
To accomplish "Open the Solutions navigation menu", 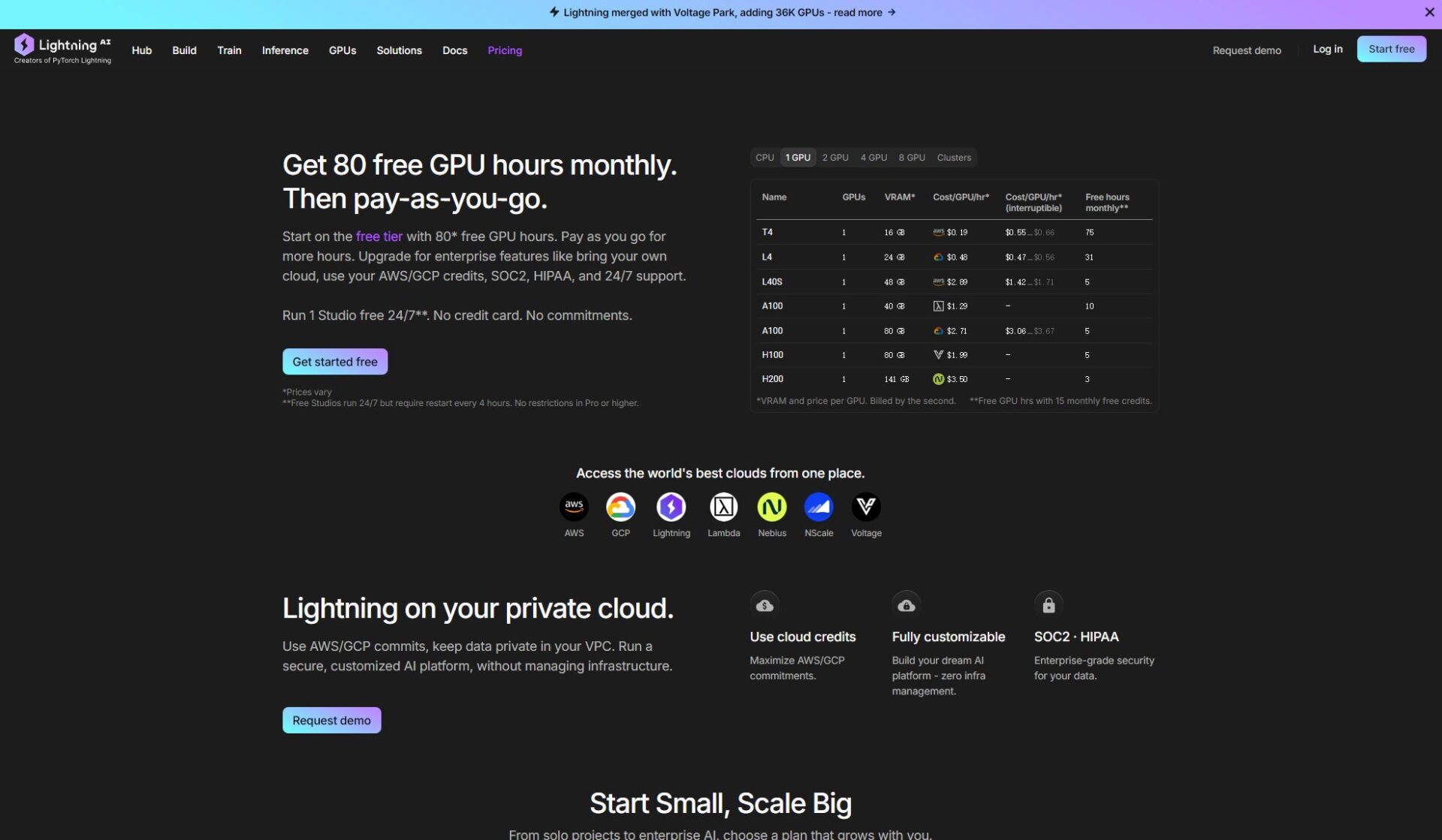I will [399, 50].
